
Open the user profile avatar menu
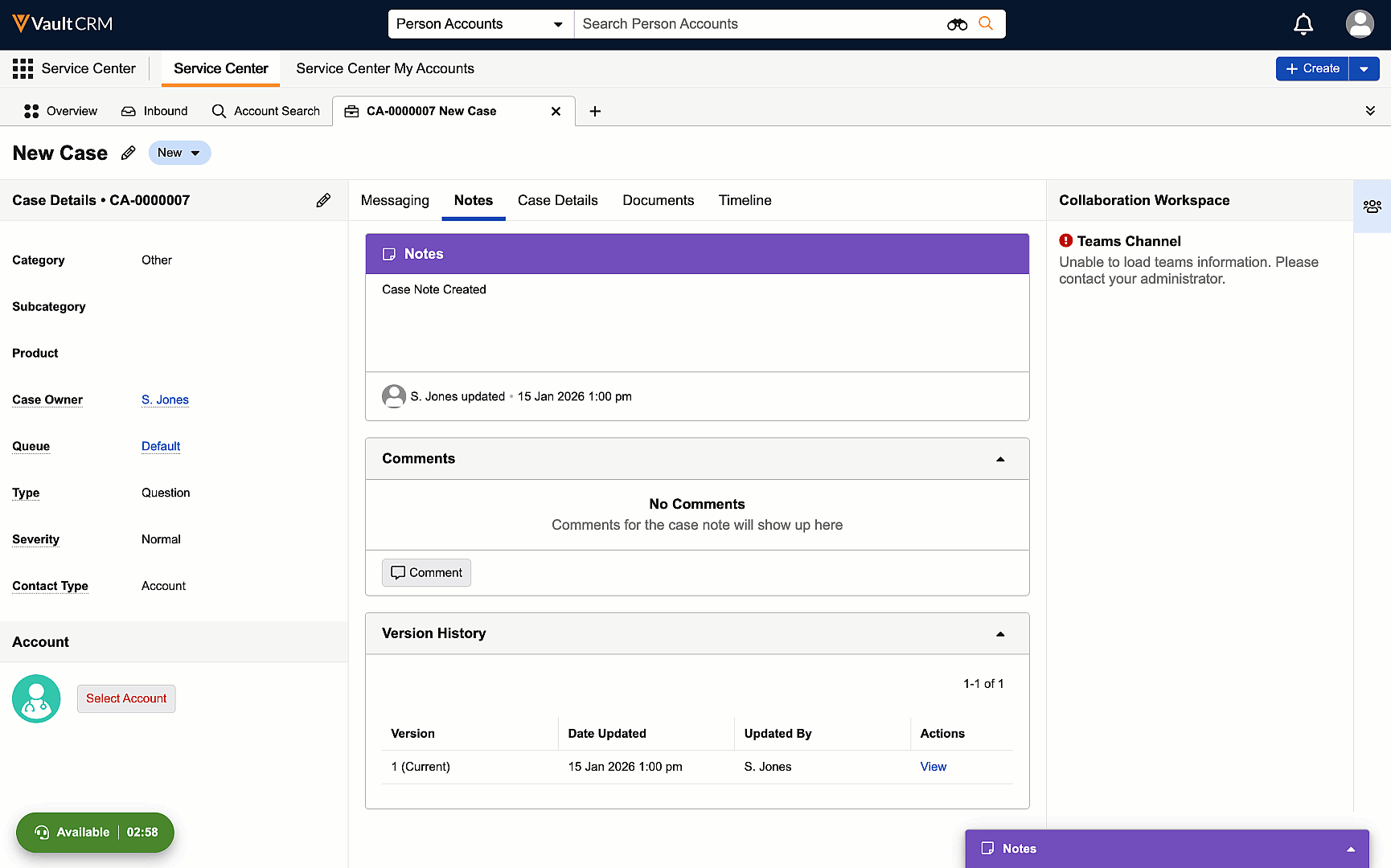[x=1360, y=24]
